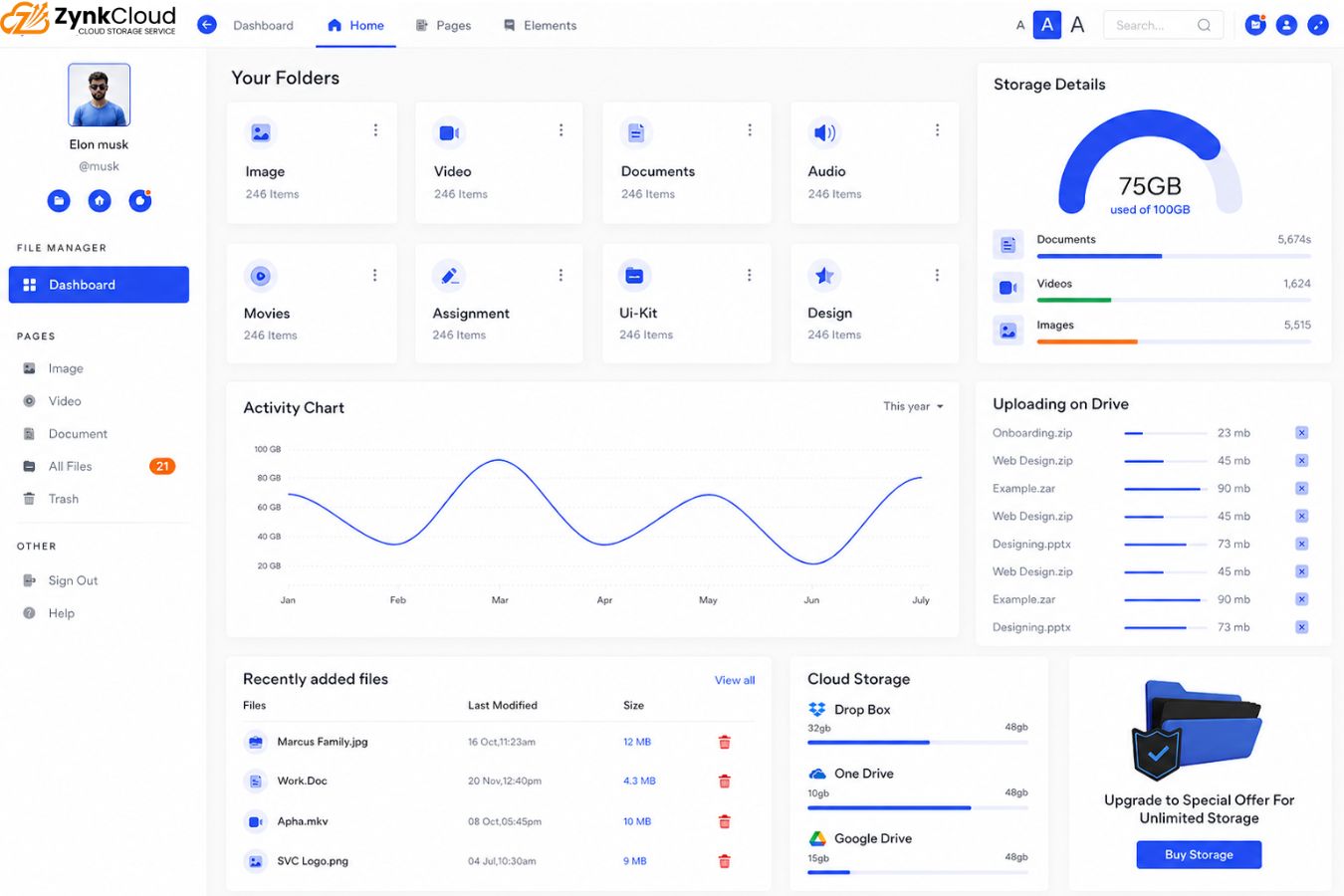1344x896 pixels.
Task: Click the Google Drive storage progress bar
Action: coord(917,872)
